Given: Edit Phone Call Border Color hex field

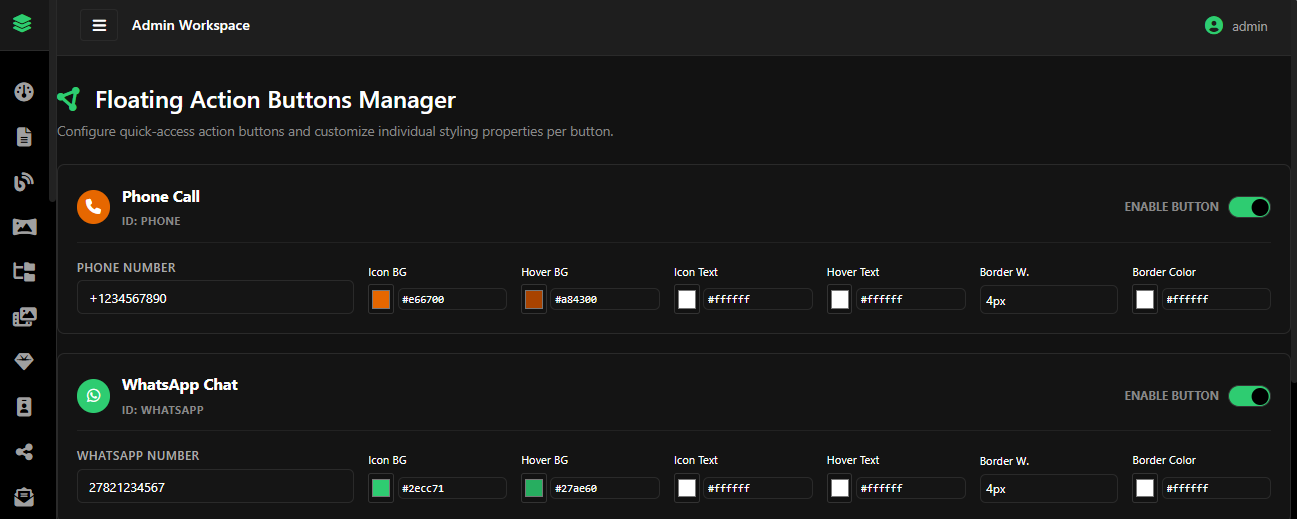Looking at the screenshot, I should 1216,299.
